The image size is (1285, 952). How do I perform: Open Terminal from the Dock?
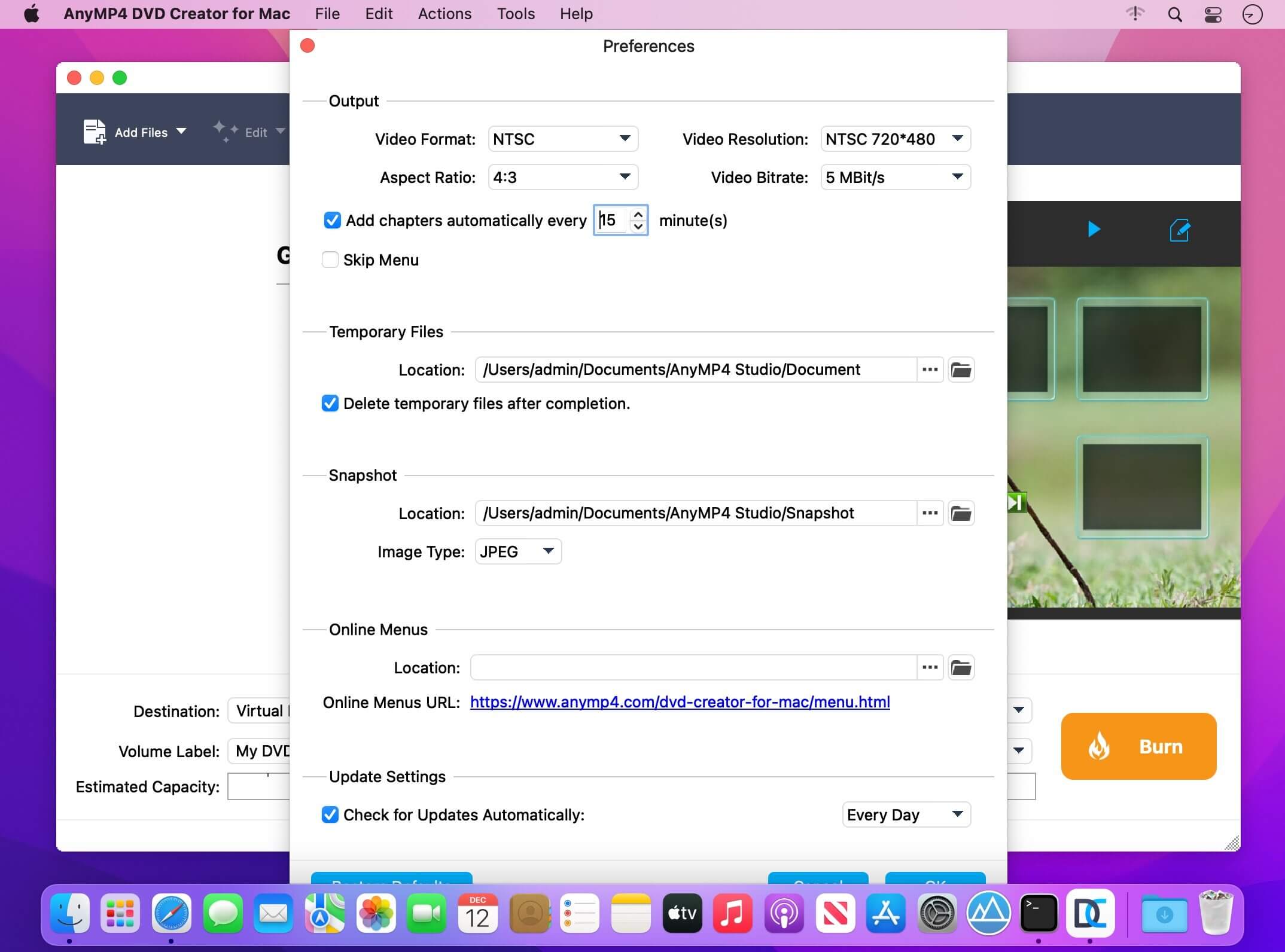pos(1039,913)
